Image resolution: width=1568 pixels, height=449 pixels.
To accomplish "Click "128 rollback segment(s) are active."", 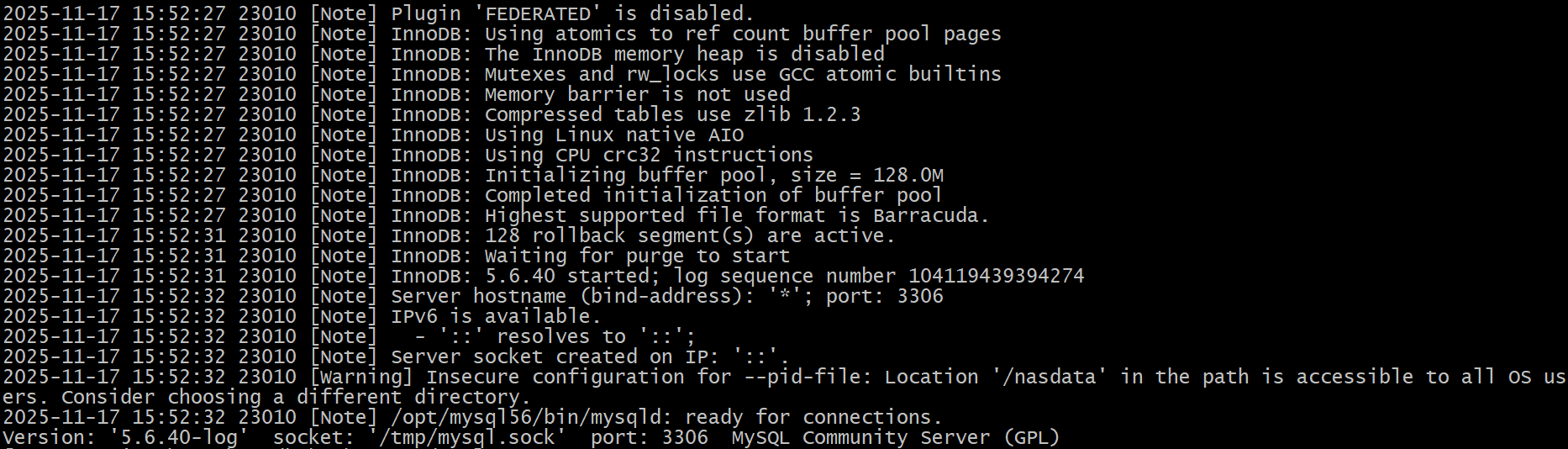I will pyautogui.click(x=690, y=236).
